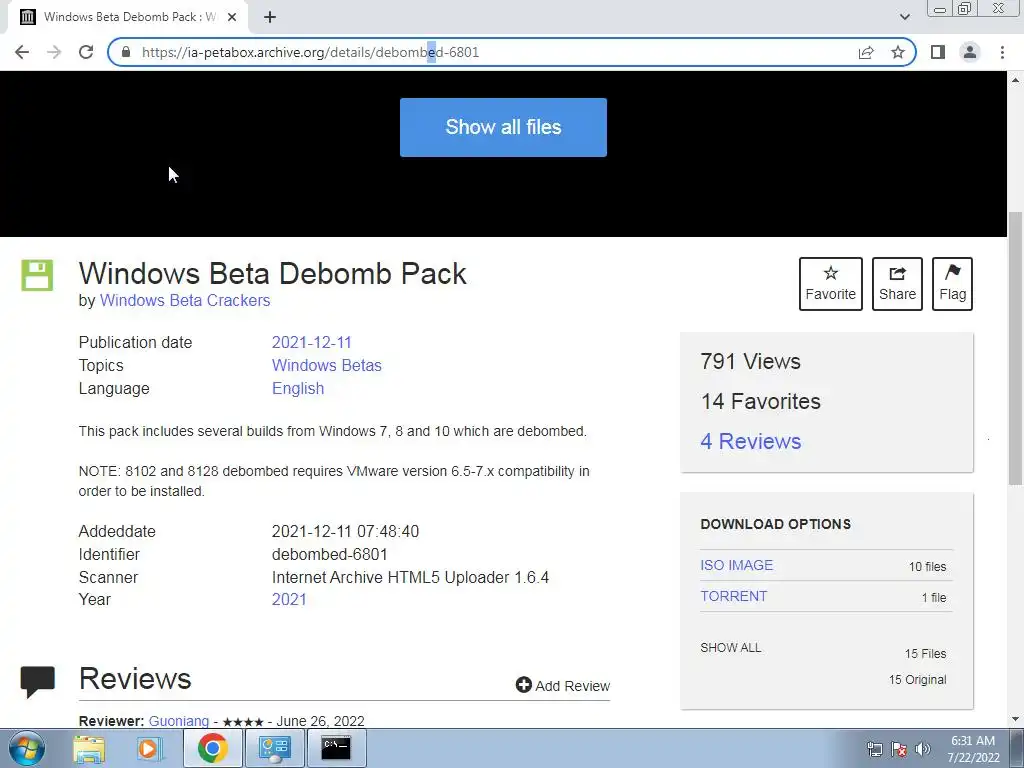Open the Windows Beta Crackers creator link
The height and width of the screenshot is (768, 1024).
tap(185, 300)
